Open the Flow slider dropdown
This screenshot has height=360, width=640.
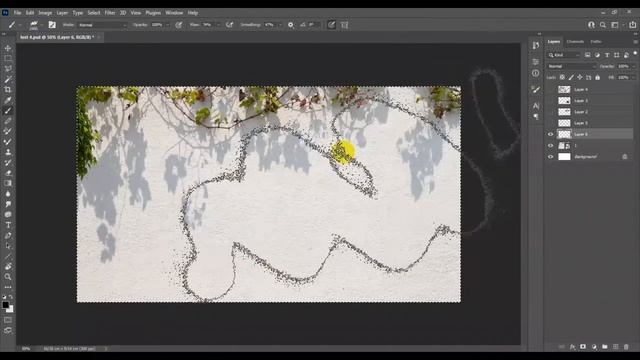coord(218,25)
